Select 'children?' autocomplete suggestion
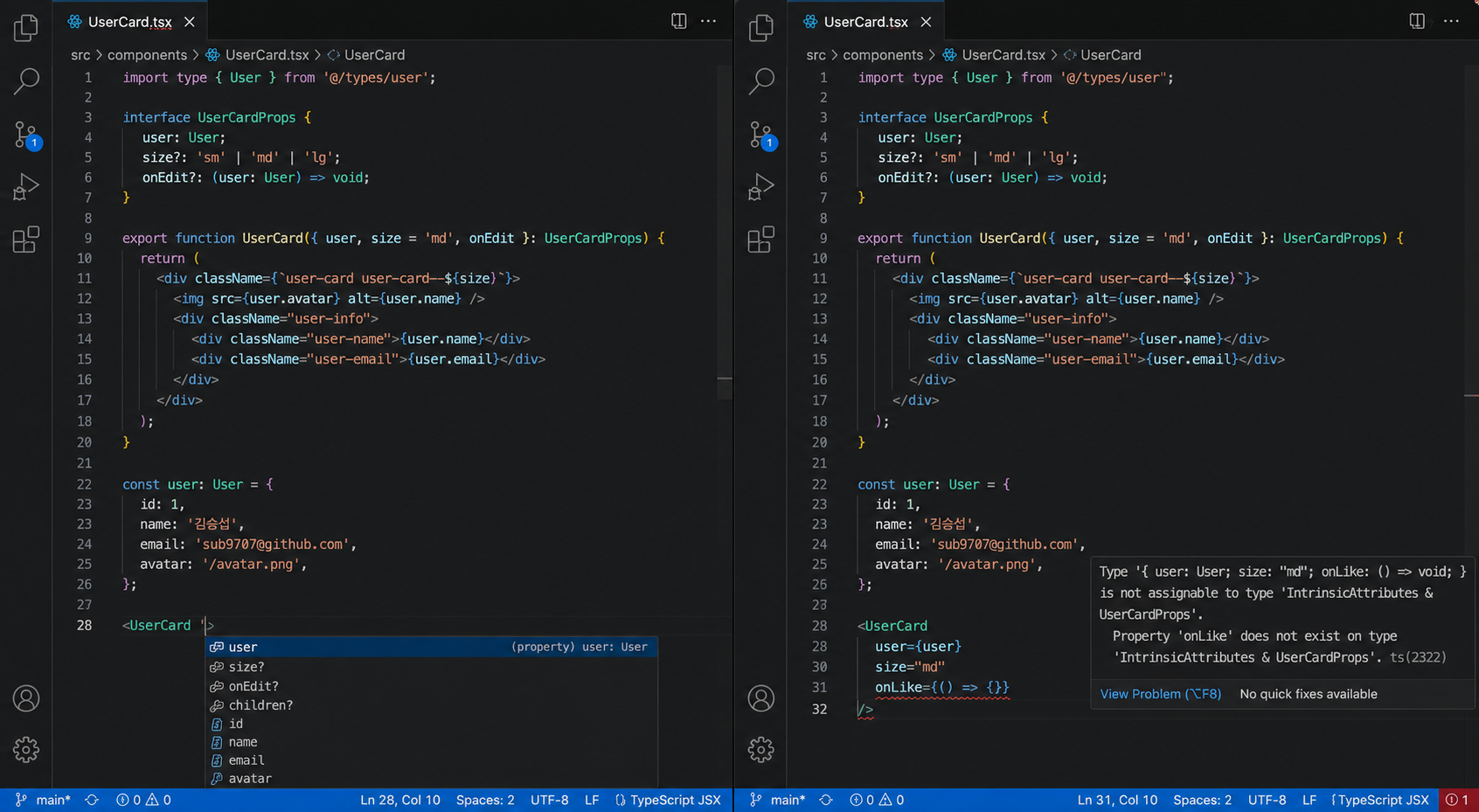 [x=432, y=704]
